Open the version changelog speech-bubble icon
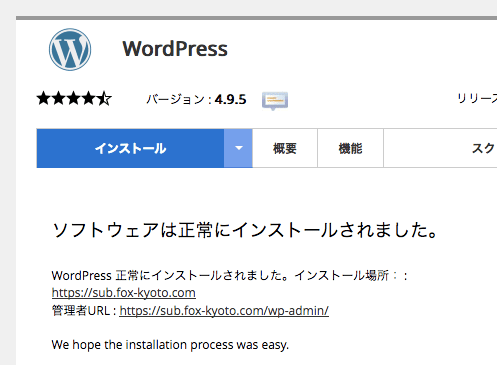497x365 pixels. (x=275, y=100)
